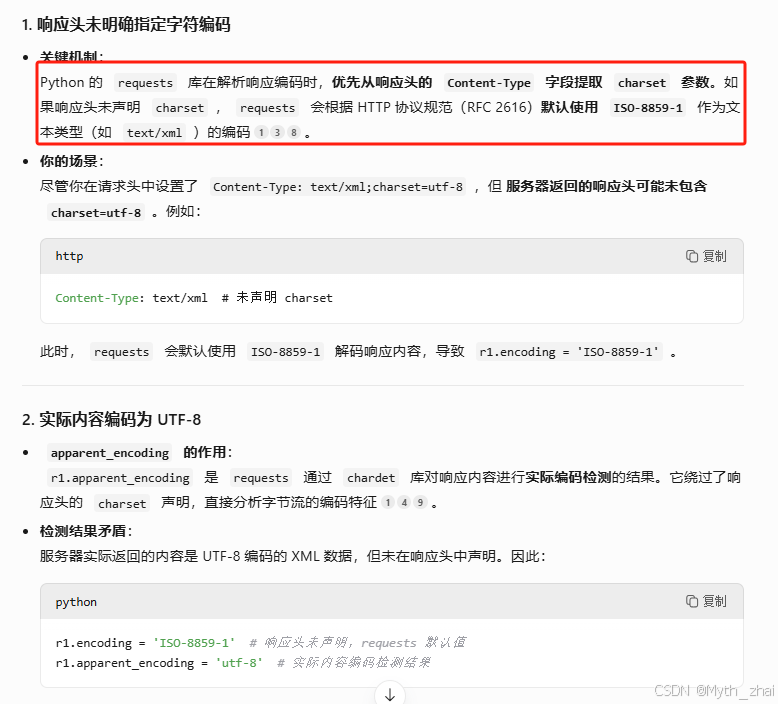Image resolution: width=778 pixels, height=704 pixels.
Task: Click the 'http' code block language label
Action: tap(69, 256)
